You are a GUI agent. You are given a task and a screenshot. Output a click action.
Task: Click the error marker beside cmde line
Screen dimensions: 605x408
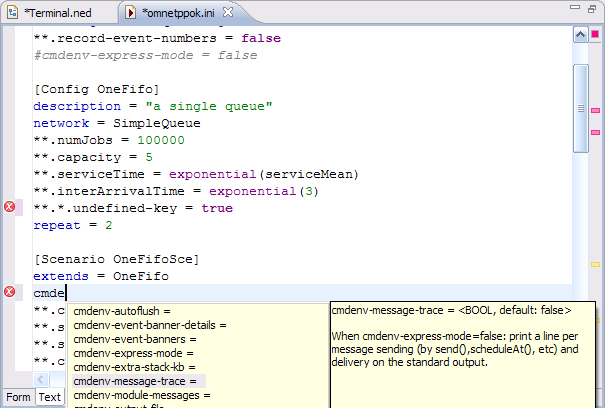pyautogui.click(x=10, y=292)
